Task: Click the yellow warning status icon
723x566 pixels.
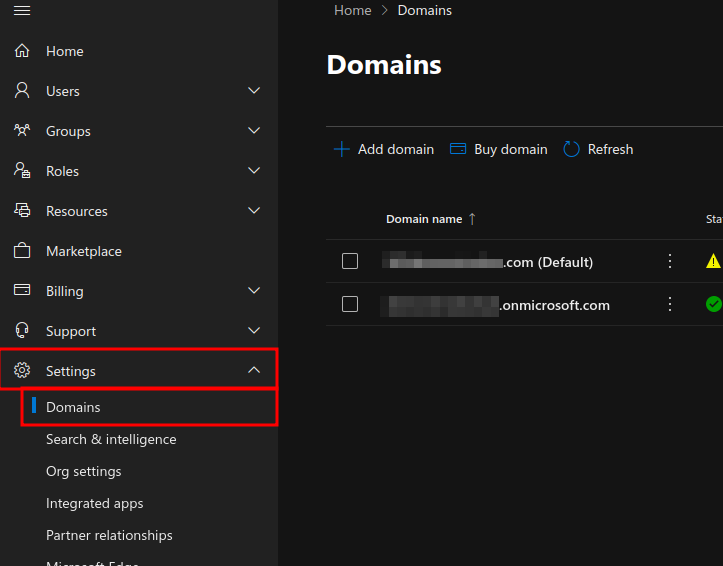Action: coord(713,261)
